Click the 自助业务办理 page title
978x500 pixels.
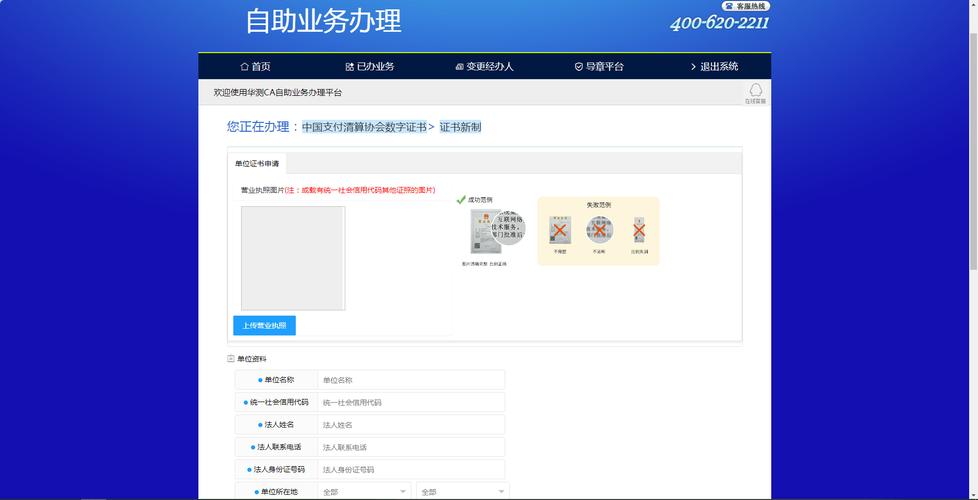(x=323, y=21)
